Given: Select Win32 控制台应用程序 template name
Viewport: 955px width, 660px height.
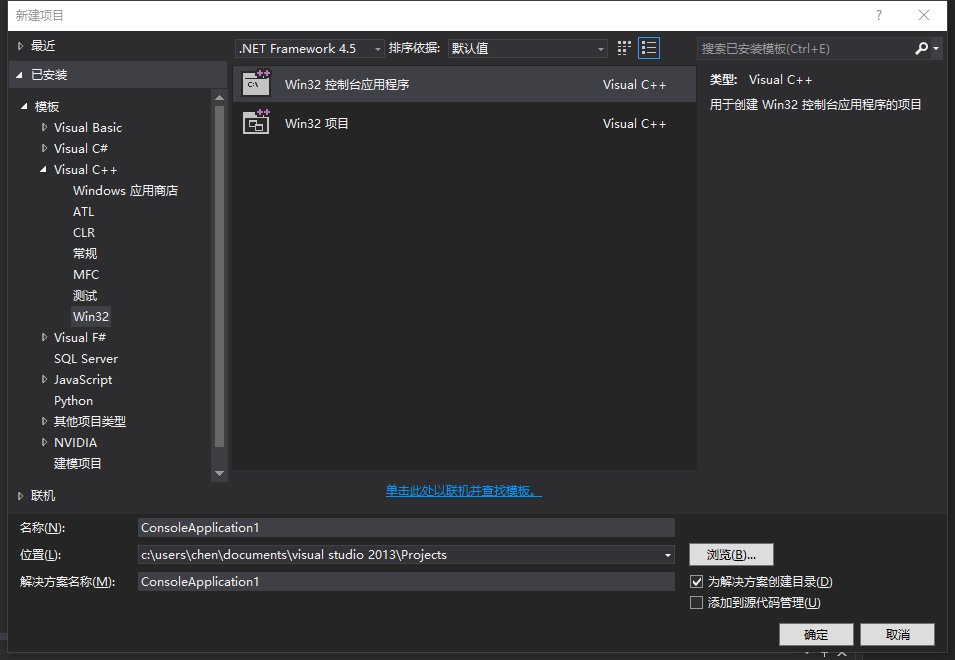Looking at the screenshot, I should (347, 85).
